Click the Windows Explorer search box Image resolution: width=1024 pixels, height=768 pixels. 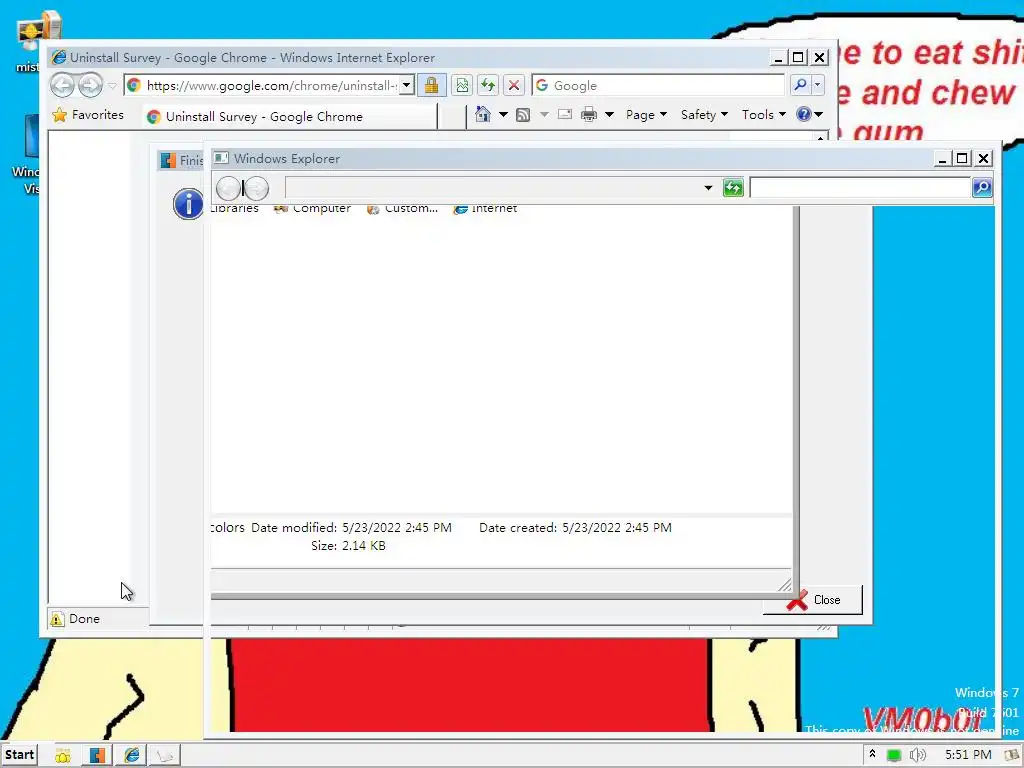pos(860,188)
